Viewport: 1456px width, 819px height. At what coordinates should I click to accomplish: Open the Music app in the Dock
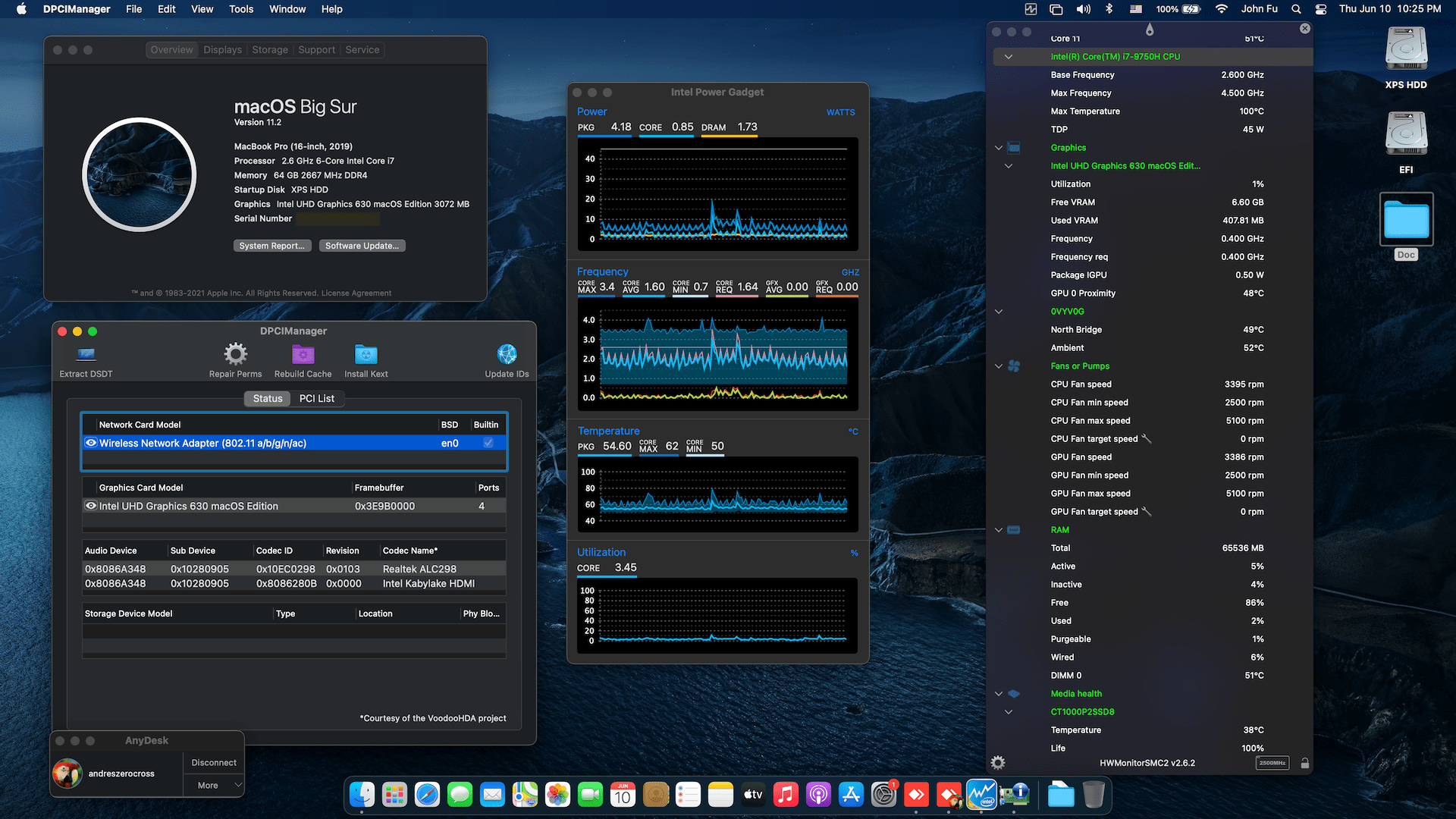coord(786,795)
